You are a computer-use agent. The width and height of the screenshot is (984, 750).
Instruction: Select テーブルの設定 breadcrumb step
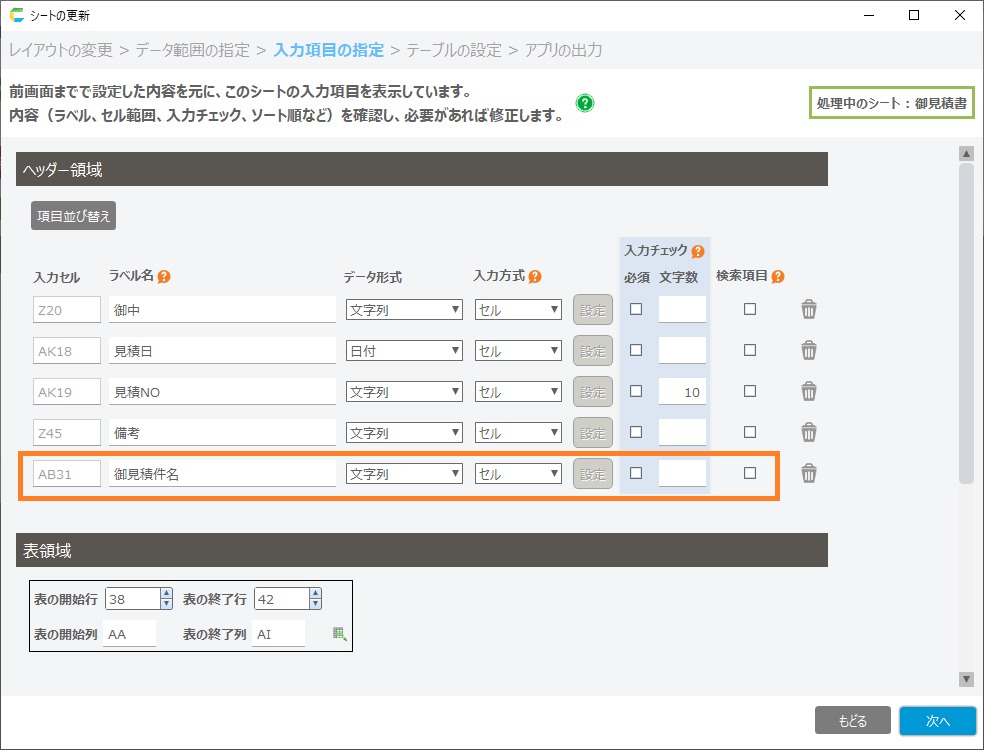[454, 50]
